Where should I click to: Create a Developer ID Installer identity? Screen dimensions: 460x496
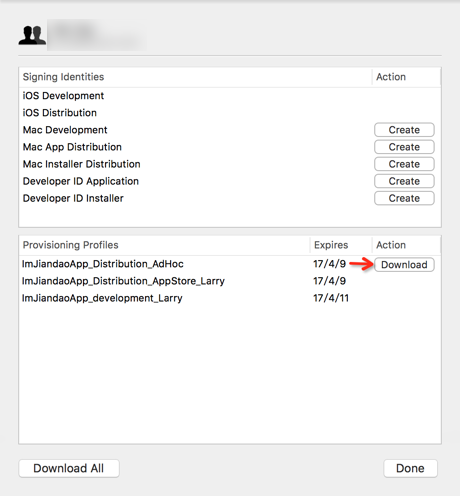[404, 198]
